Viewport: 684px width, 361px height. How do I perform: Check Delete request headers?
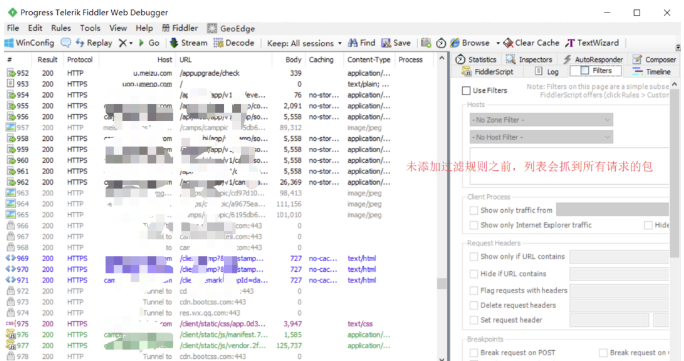tap(474, 305)
